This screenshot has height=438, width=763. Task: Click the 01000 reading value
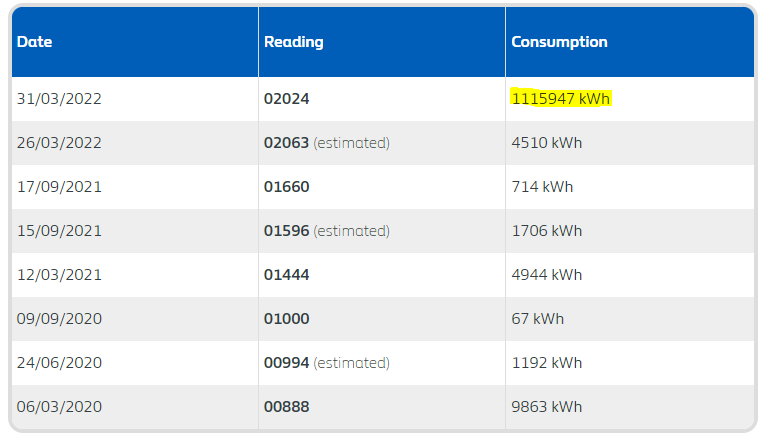[x=286, y=319]
